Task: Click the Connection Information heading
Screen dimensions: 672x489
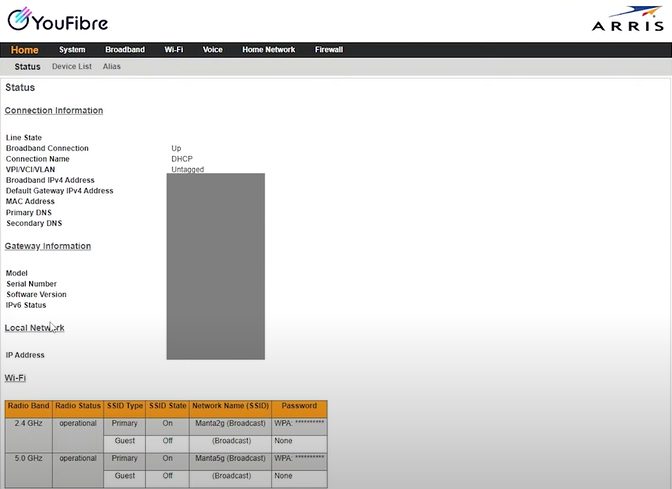Action: coord(54,111)
